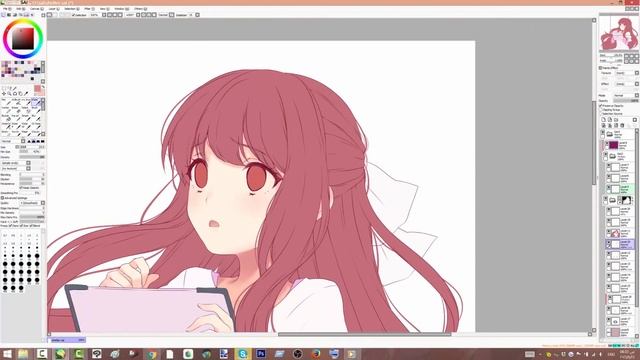Toggle the color wheel panel icon
640x360 pixels.
point(3,15)
